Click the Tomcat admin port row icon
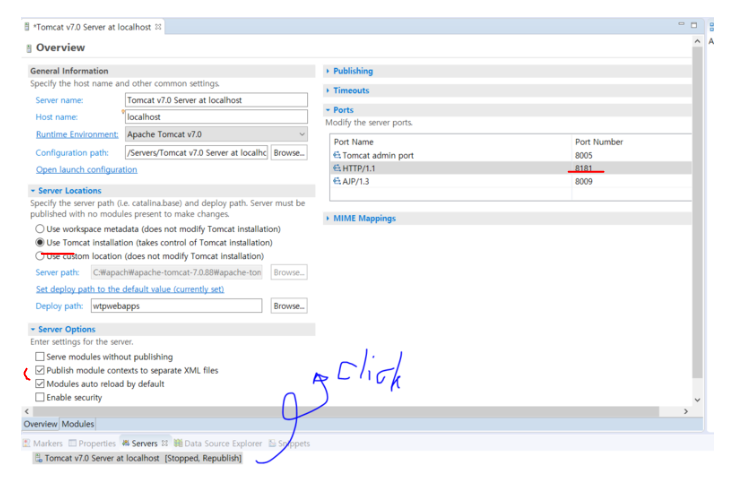The width and height of the screenshot is (738, 487). [337, 155]
